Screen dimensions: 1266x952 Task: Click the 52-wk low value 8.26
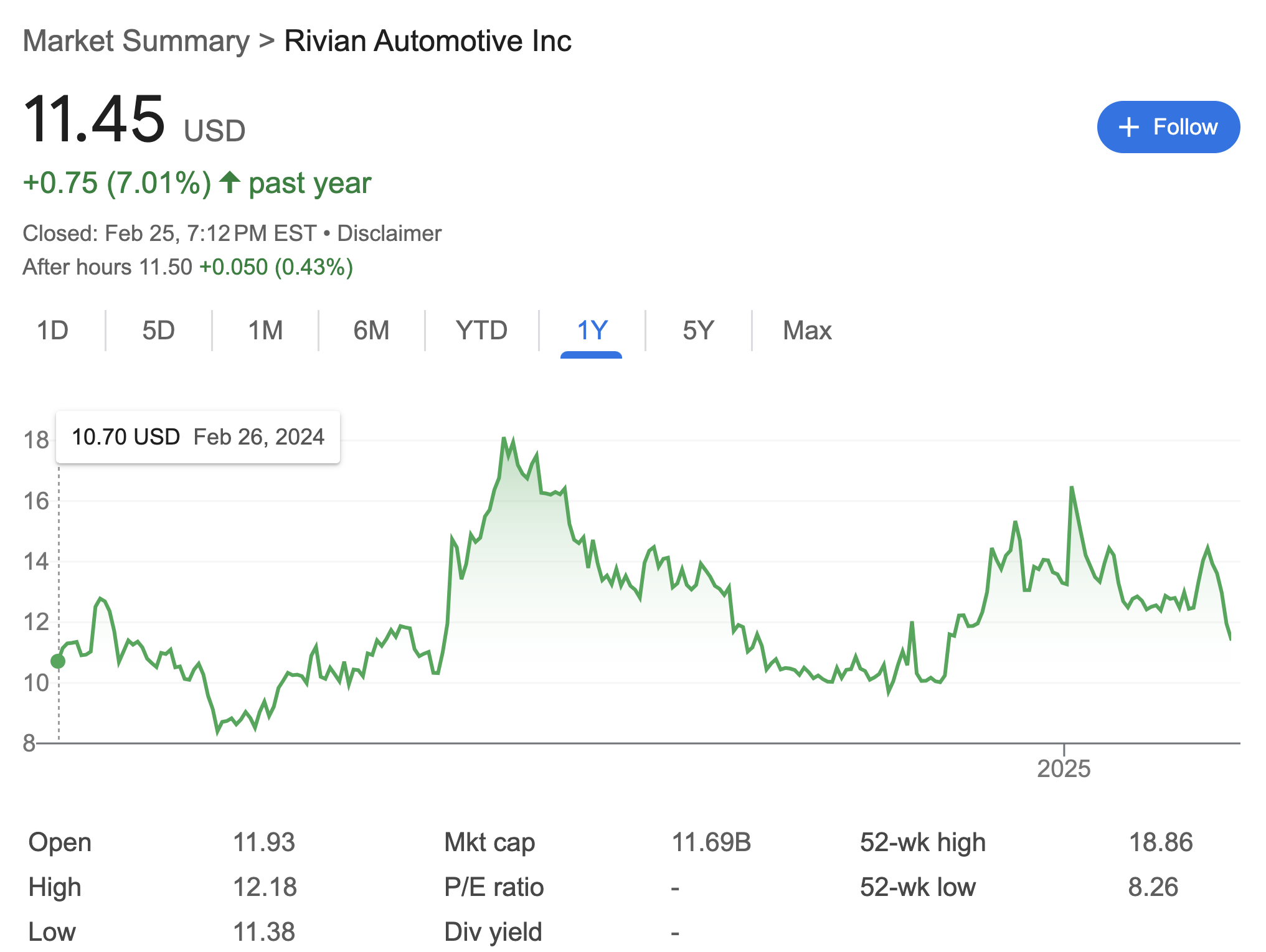coord(1153,887)
